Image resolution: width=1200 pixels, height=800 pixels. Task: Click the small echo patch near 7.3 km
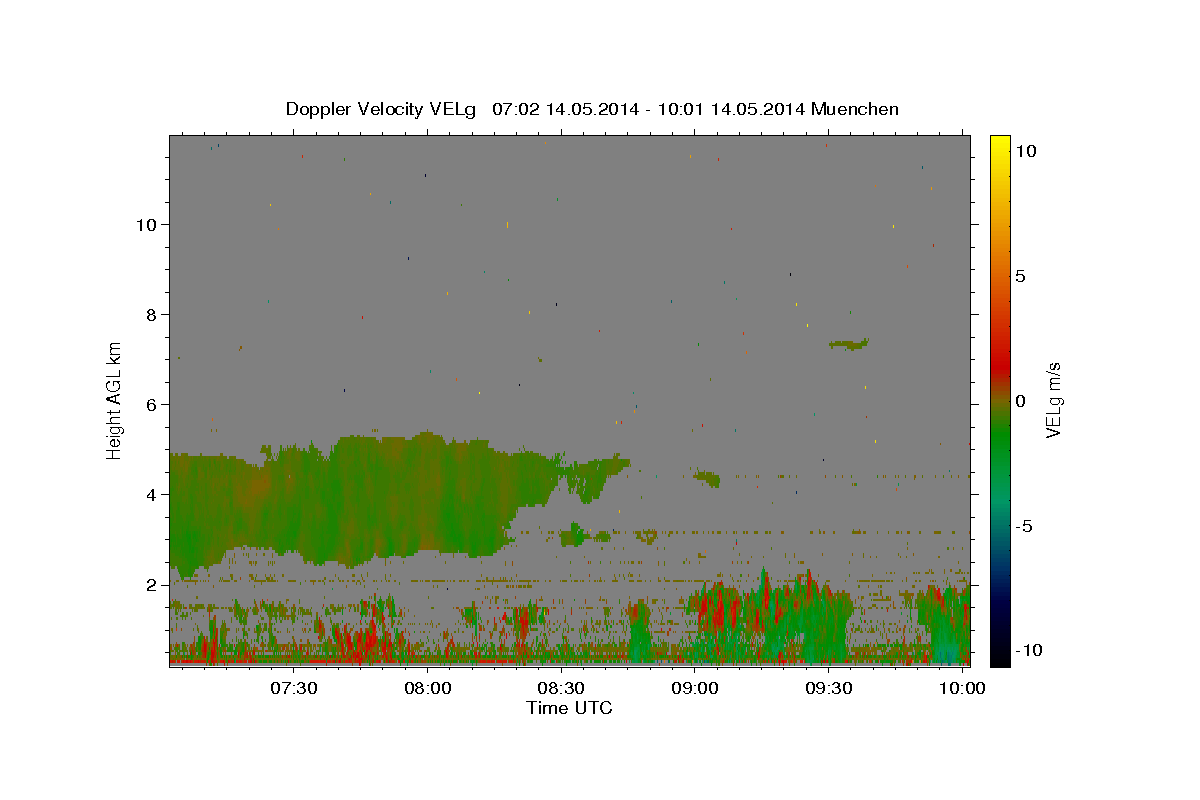pos(849,344)
